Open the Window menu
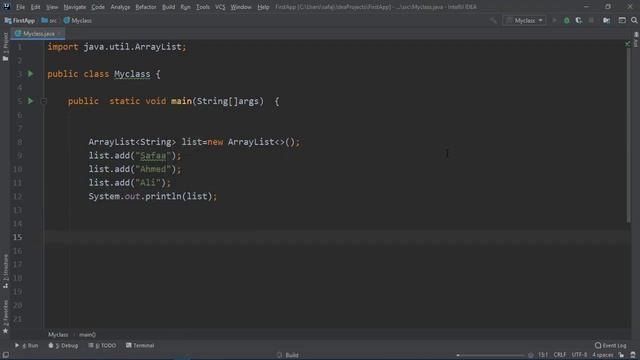 click(x=241, y=7)
